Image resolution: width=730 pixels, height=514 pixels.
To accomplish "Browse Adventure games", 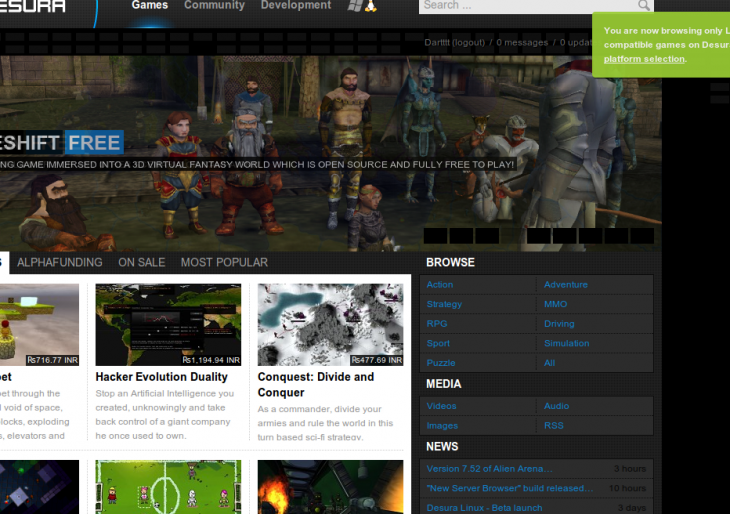I will coord(566,284).
